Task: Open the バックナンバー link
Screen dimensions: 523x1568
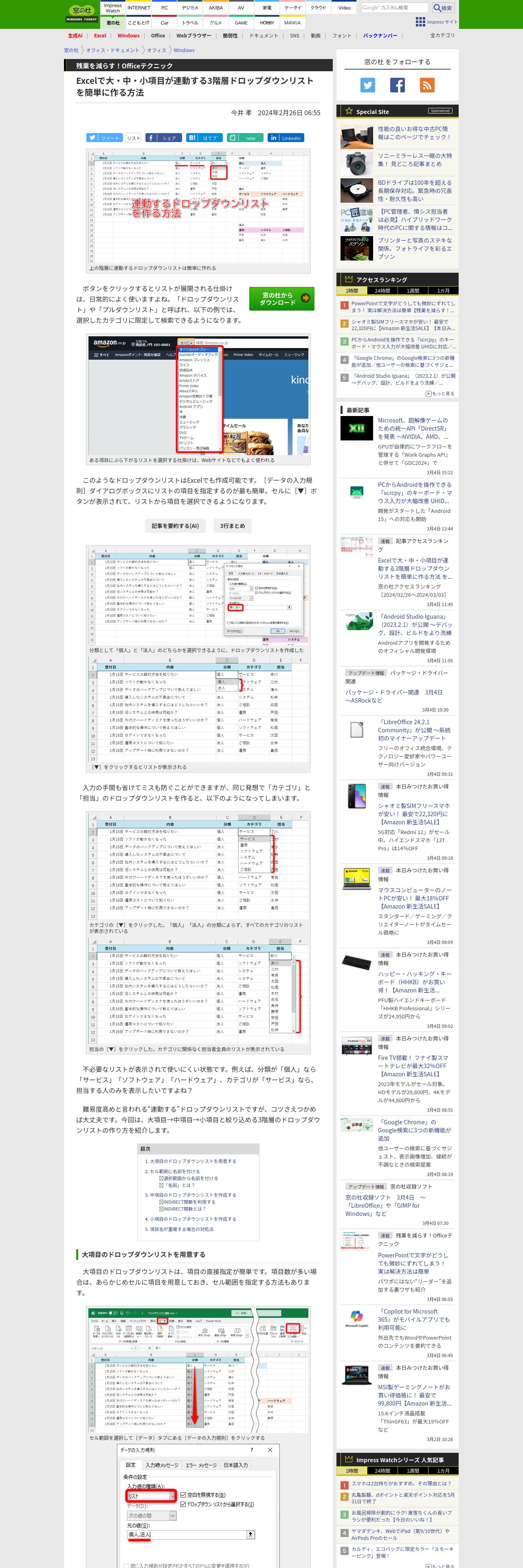Action: pos(380,36)
